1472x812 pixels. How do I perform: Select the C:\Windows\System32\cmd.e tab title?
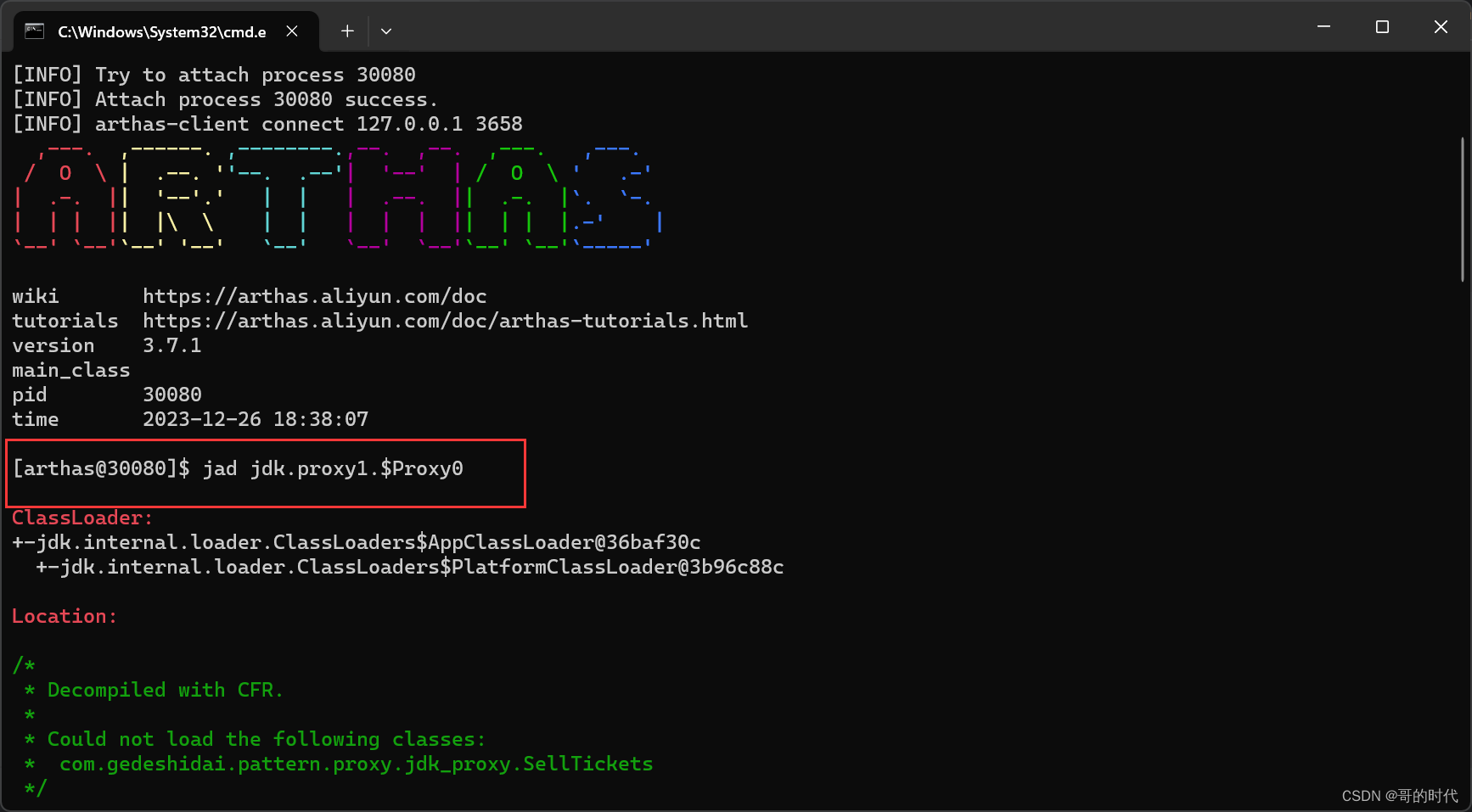(161, 32)
